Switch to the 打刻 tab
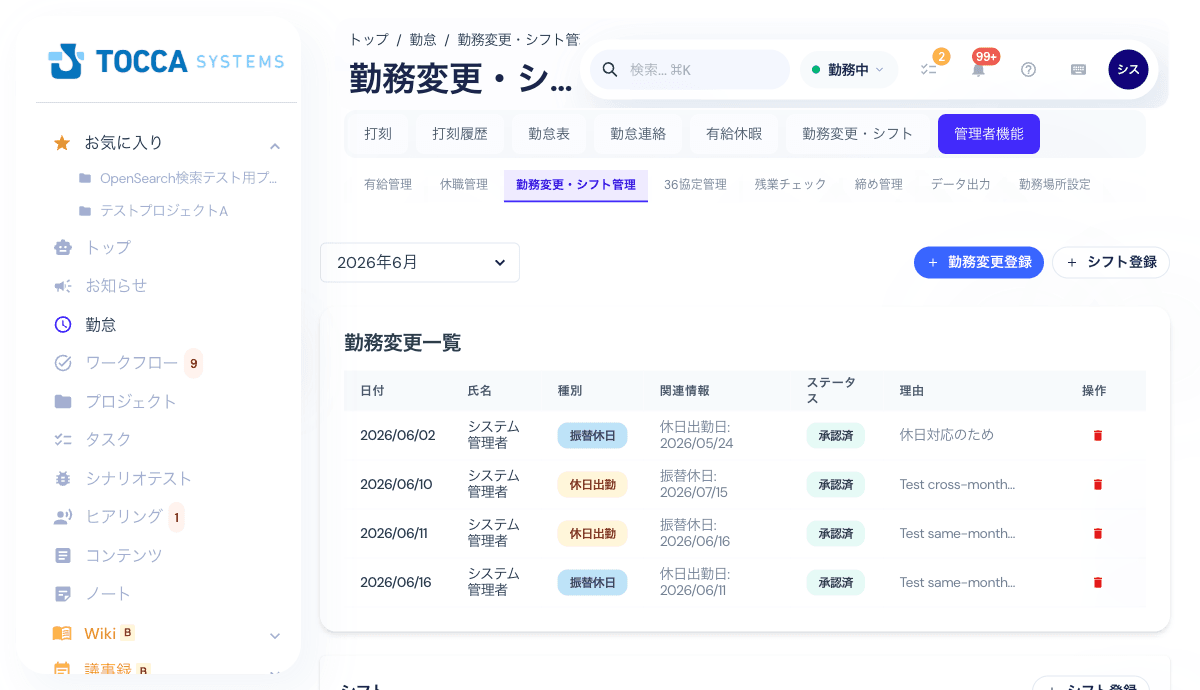Screen dimensions: 1200x690 pos(378,134)
